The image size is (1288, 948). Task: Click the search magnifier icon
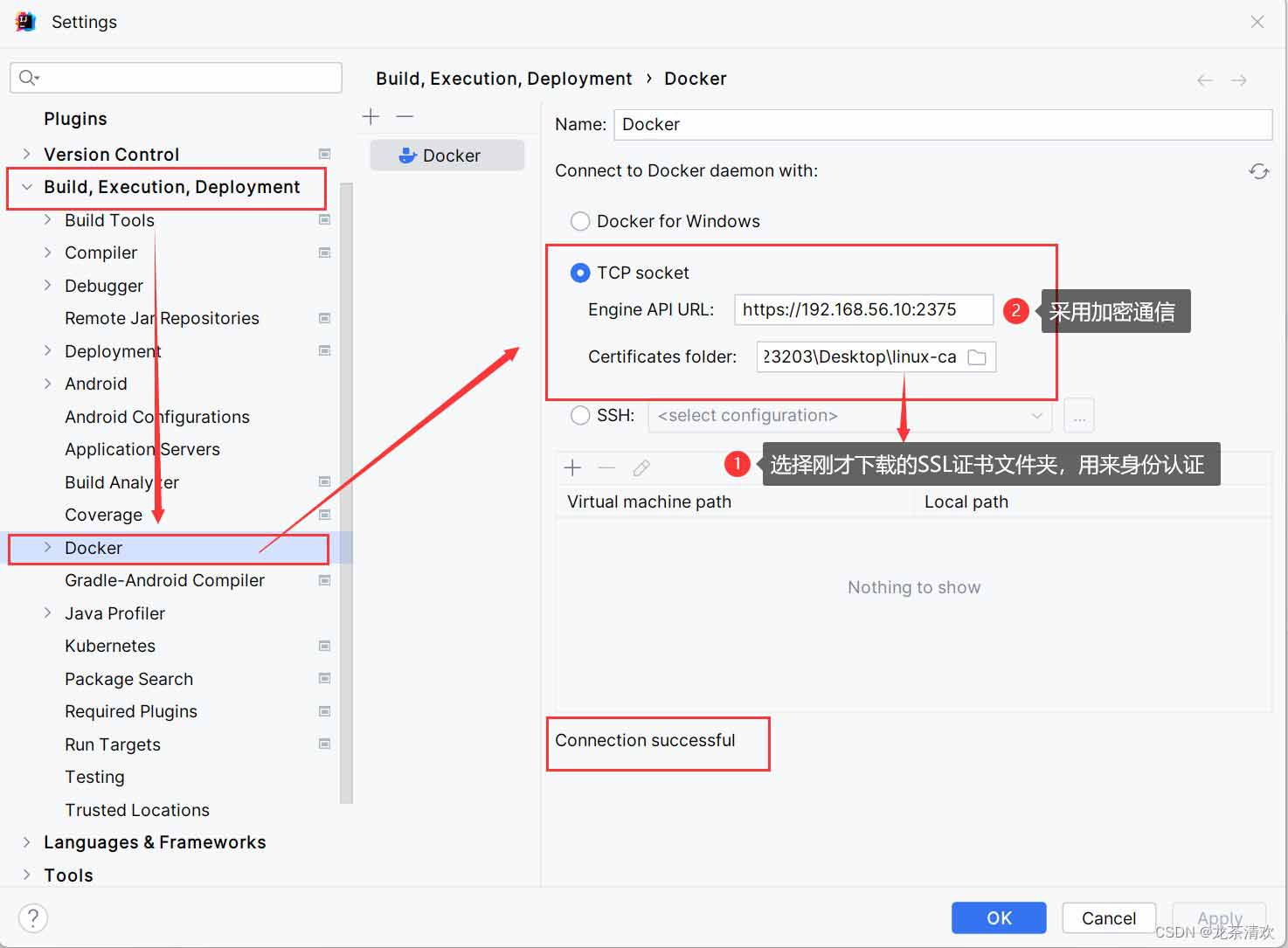(x=29, y=78)
